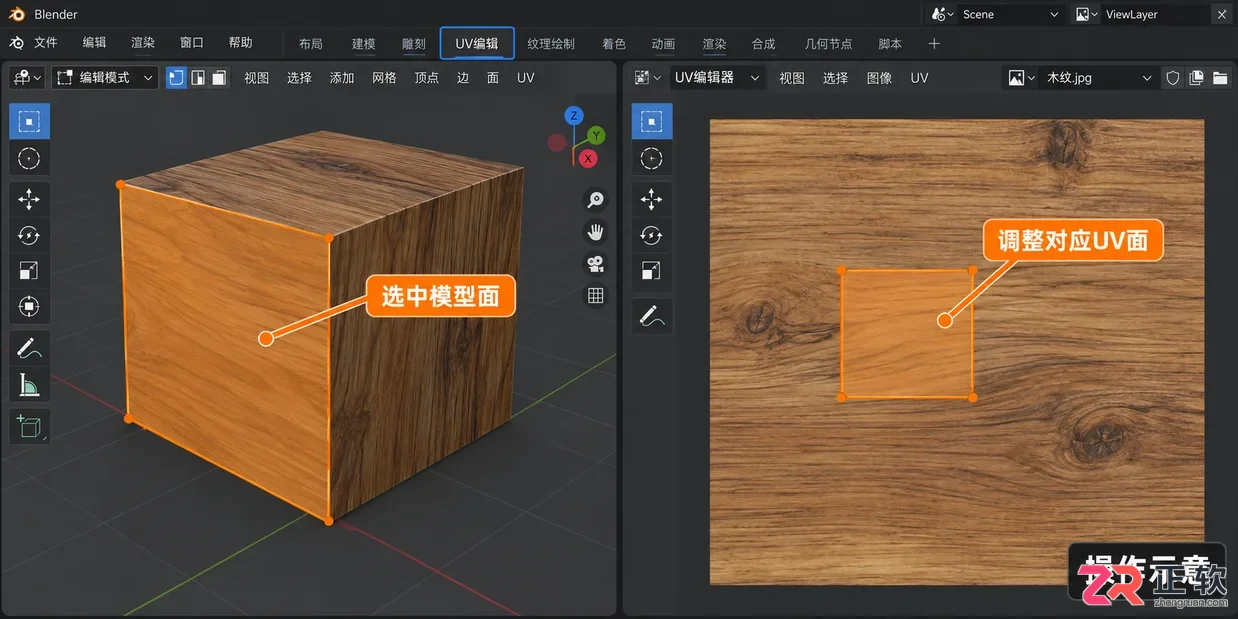The image size is (1238, 619).
Task: Choose the Move tool in 3D viewport toolbar
Action: pos(29,200)
